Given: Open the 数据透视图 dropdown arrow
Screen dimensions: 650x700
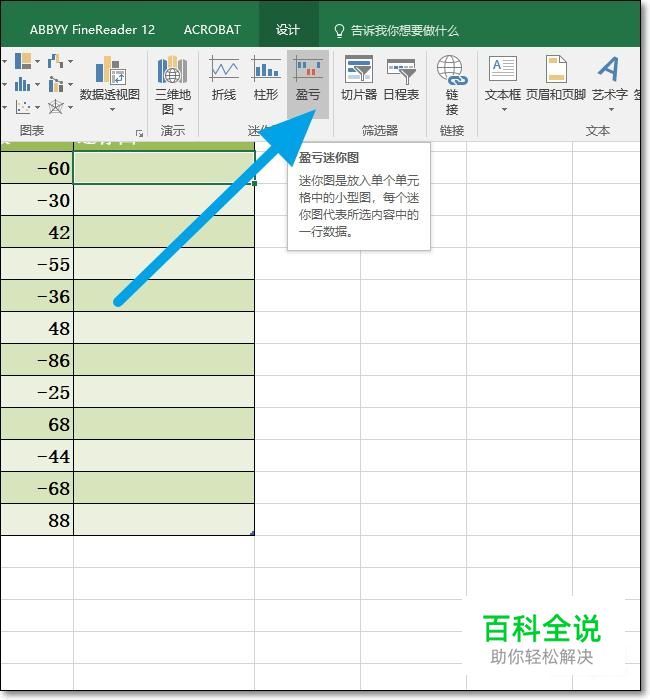Looking at the screenshot, I should 112,109.
